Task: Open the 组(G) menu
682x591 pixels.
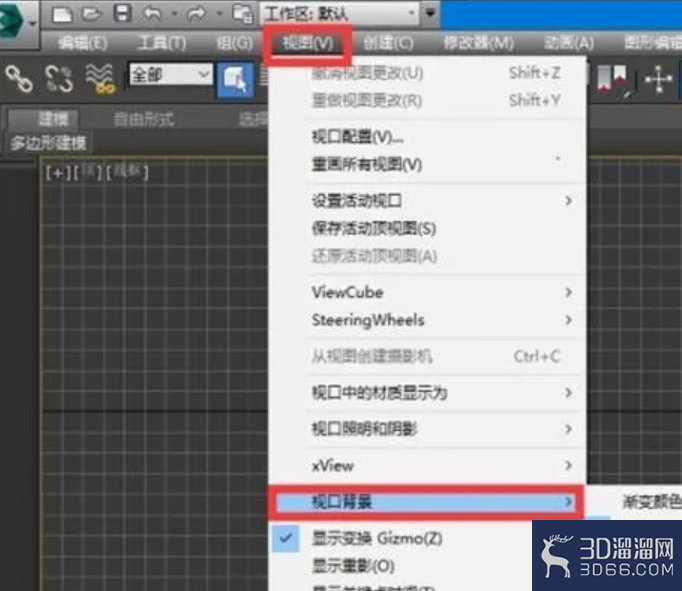Action: coord(235,43)
